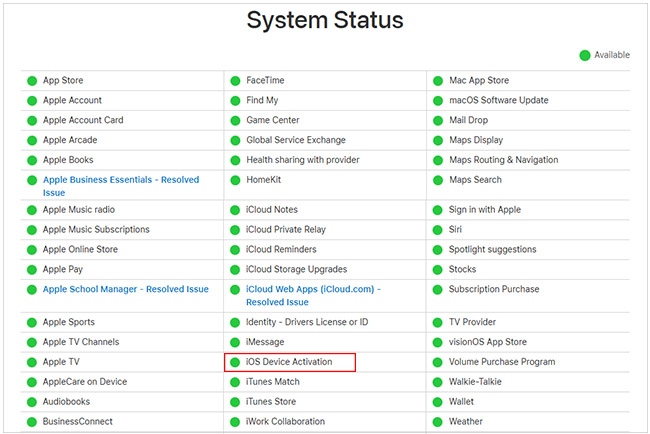650x434 pixels.
Task: Click the green dot next to Apple TV Channels
Action: click(32, 342)
